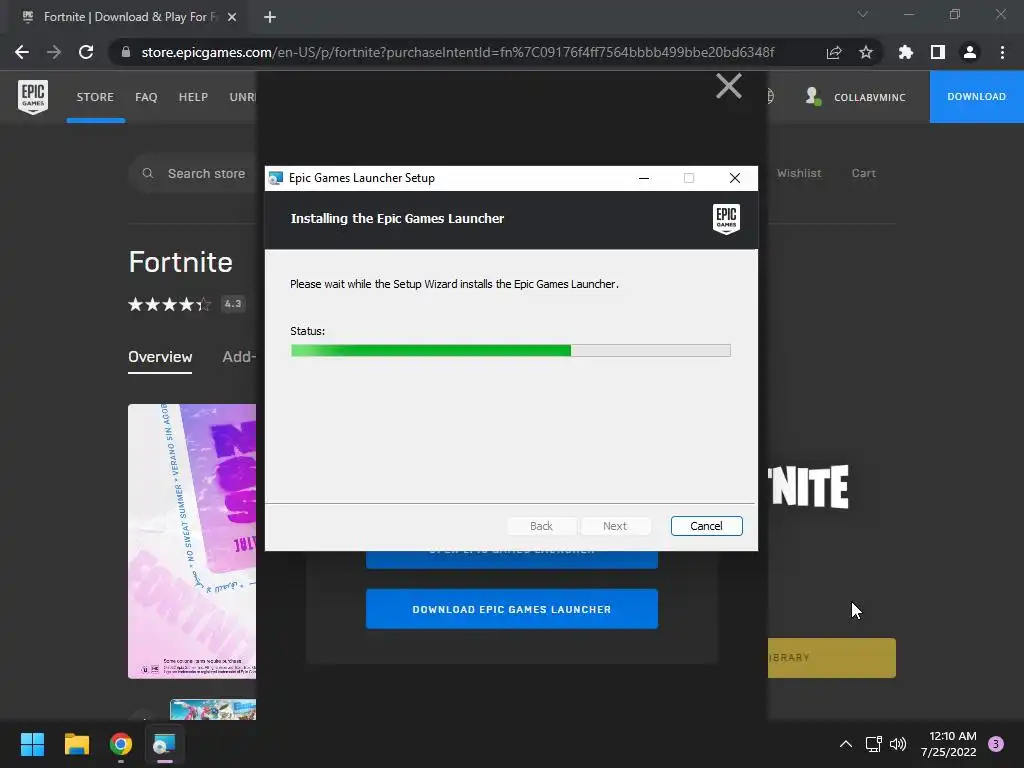1024x768 pixels.
Task: Click Chrome's forward navigation arrow
Action: (54, 52)
